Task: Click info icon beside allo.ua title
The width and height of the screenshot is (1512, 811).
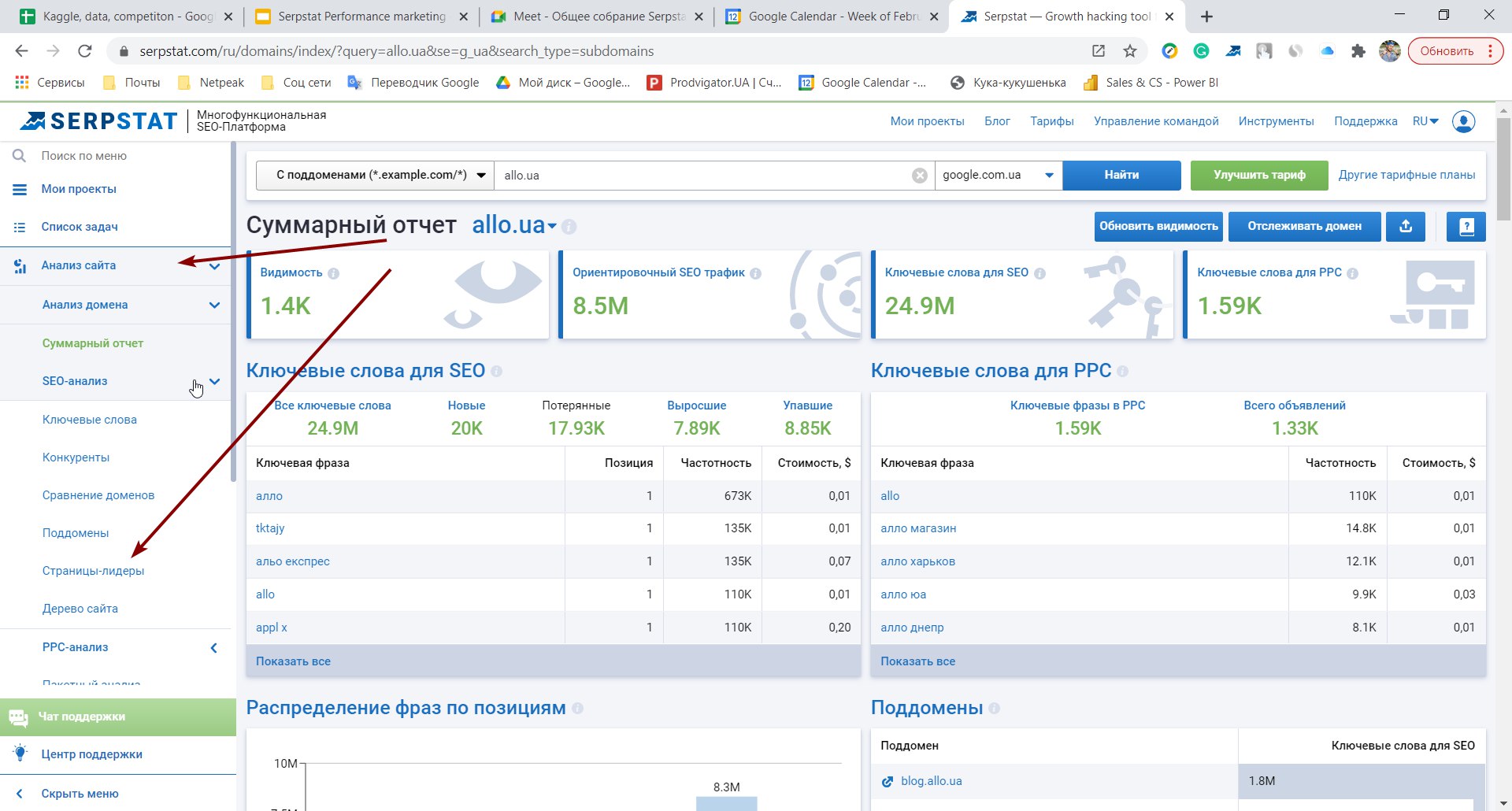Action: (569, 227)
